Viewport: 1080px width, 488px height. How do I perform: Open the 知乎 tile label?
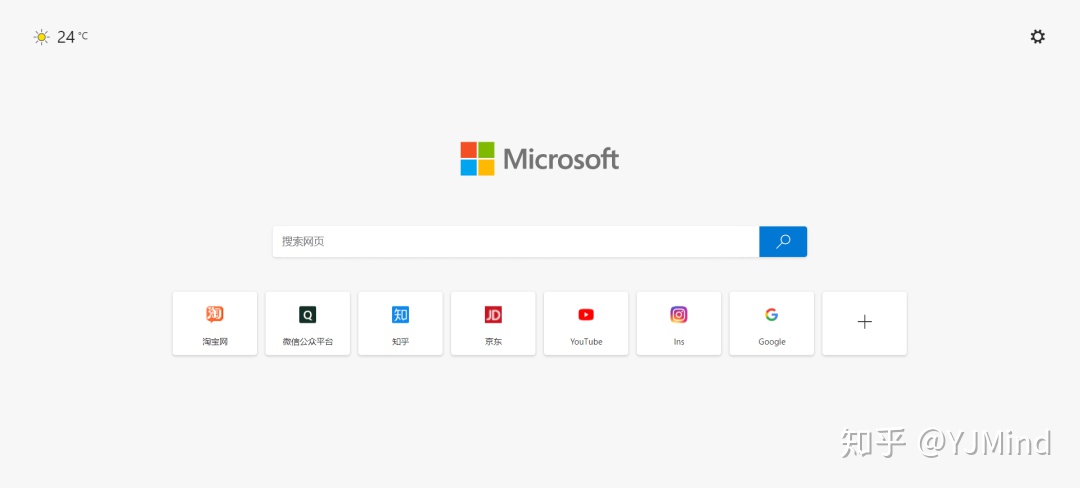point(400,342)
